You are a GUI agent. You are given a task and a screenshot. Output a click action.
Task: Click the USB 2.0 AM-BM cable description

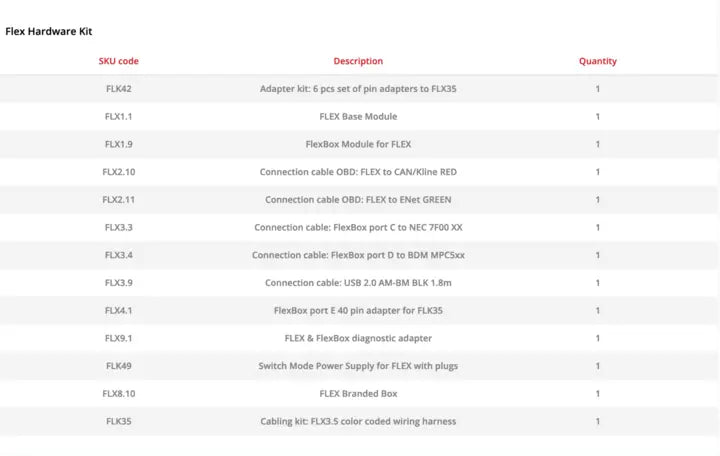[358, 283]
